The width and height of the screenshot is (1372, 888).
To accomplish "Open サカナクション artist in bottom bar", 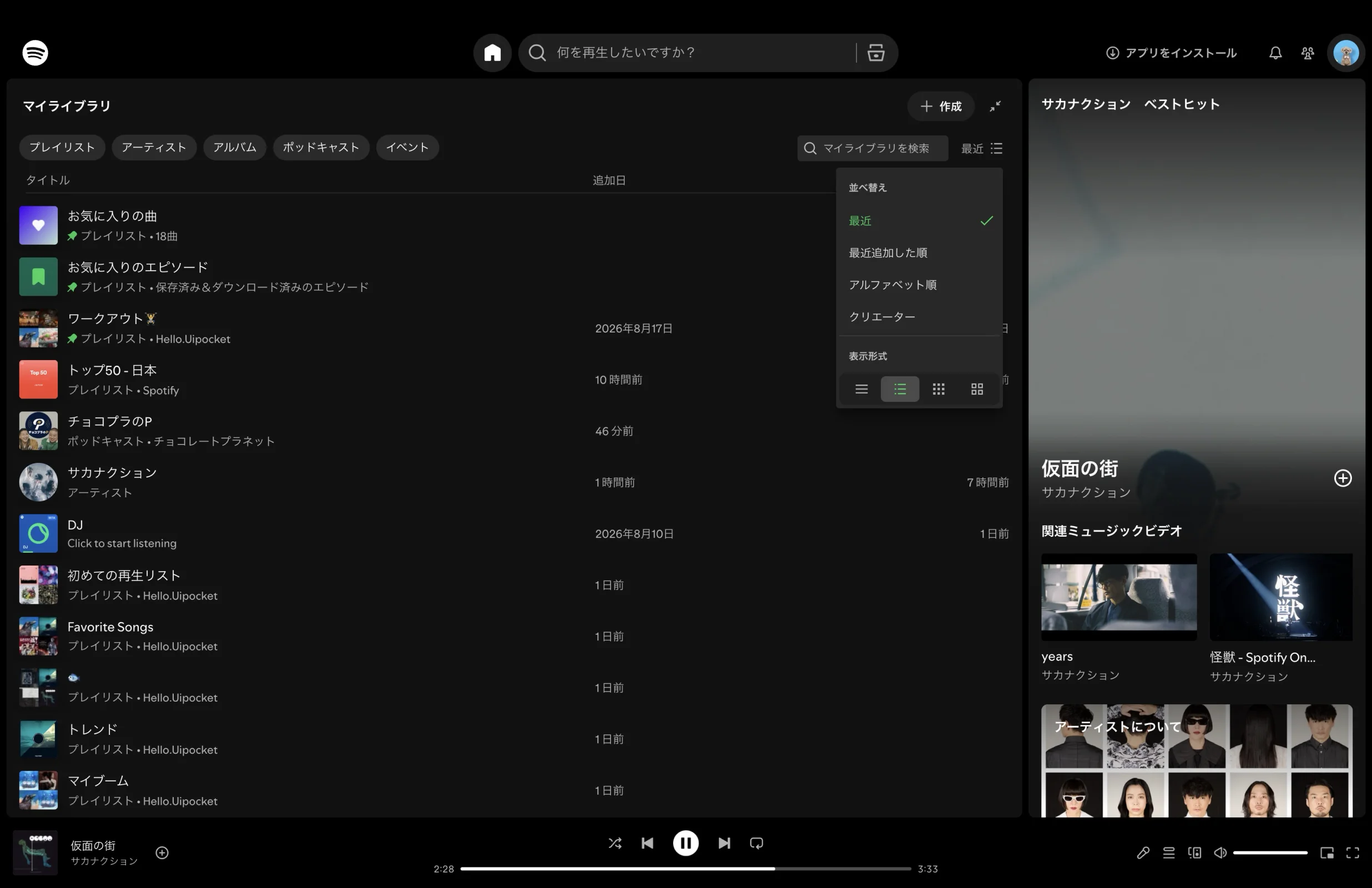I will coord(104,861).
